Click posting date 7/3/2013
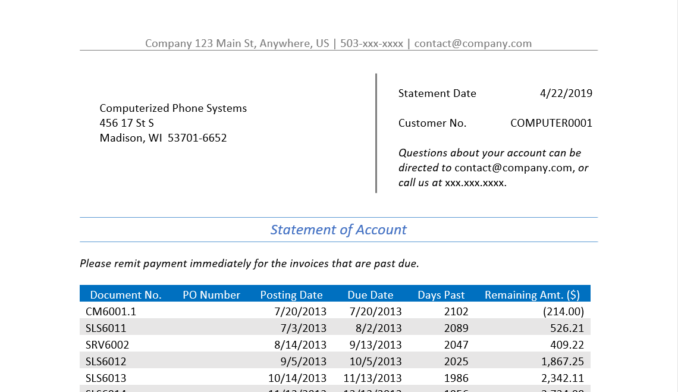Viewport: 678px width, 392px height. 303,328
